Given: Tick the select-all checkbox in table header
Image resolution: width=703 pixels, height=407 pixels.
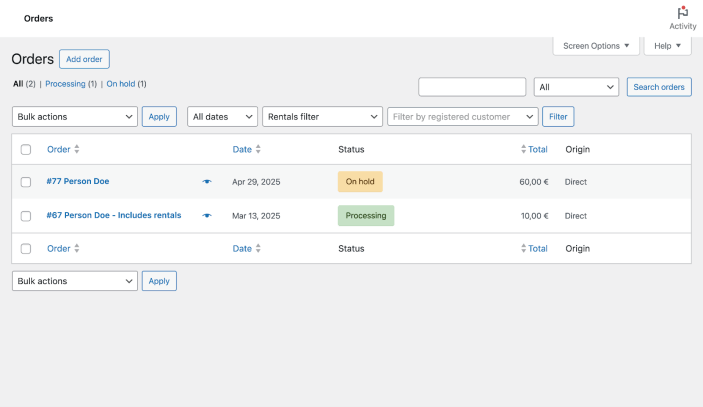Looking at the screenshot, I should pos(26,150).
